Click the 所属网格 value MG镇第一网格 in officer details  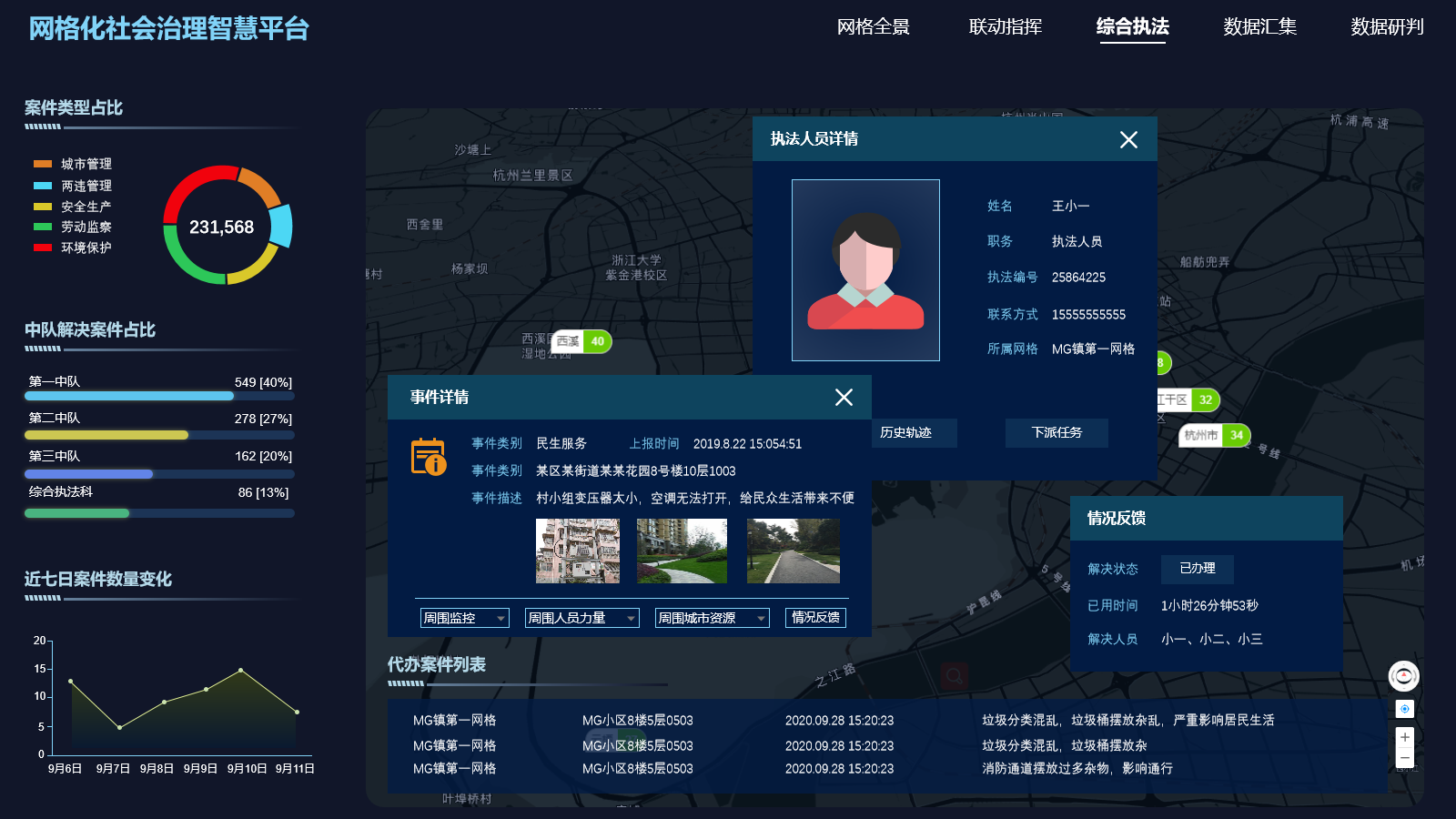1093,349
